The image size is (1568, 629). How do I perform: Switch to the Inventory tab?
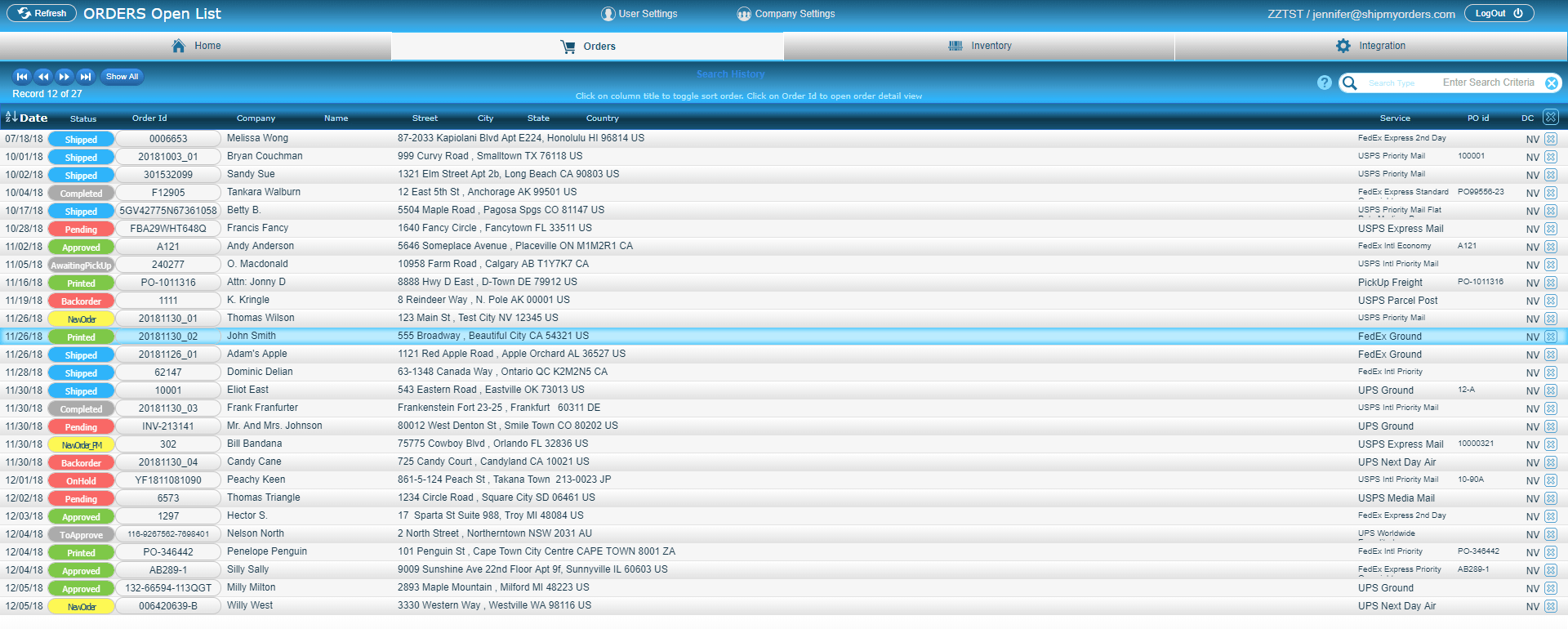[x=979, y=46]
